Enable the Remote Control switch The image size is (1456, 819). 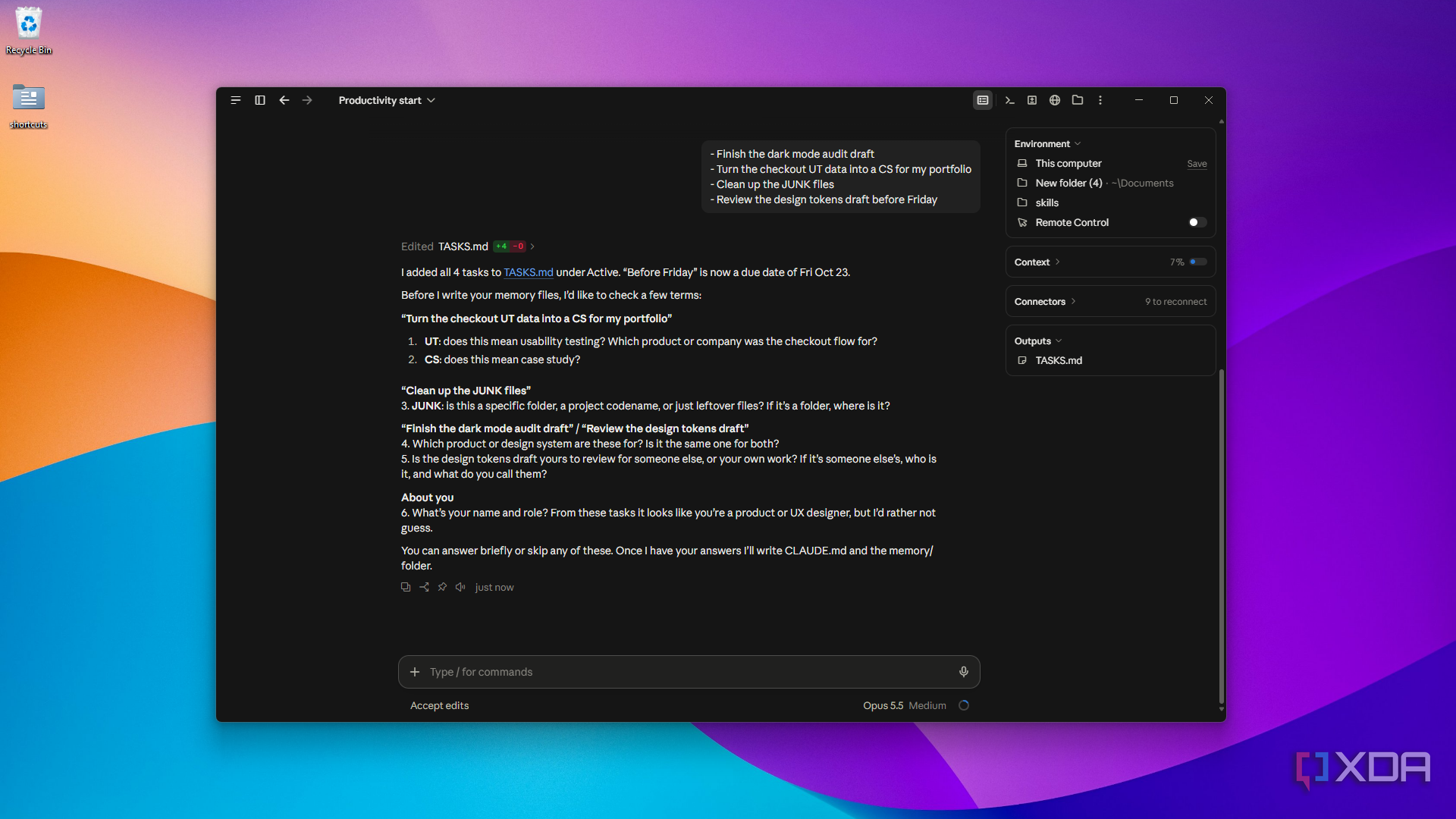pos(1197,222)
